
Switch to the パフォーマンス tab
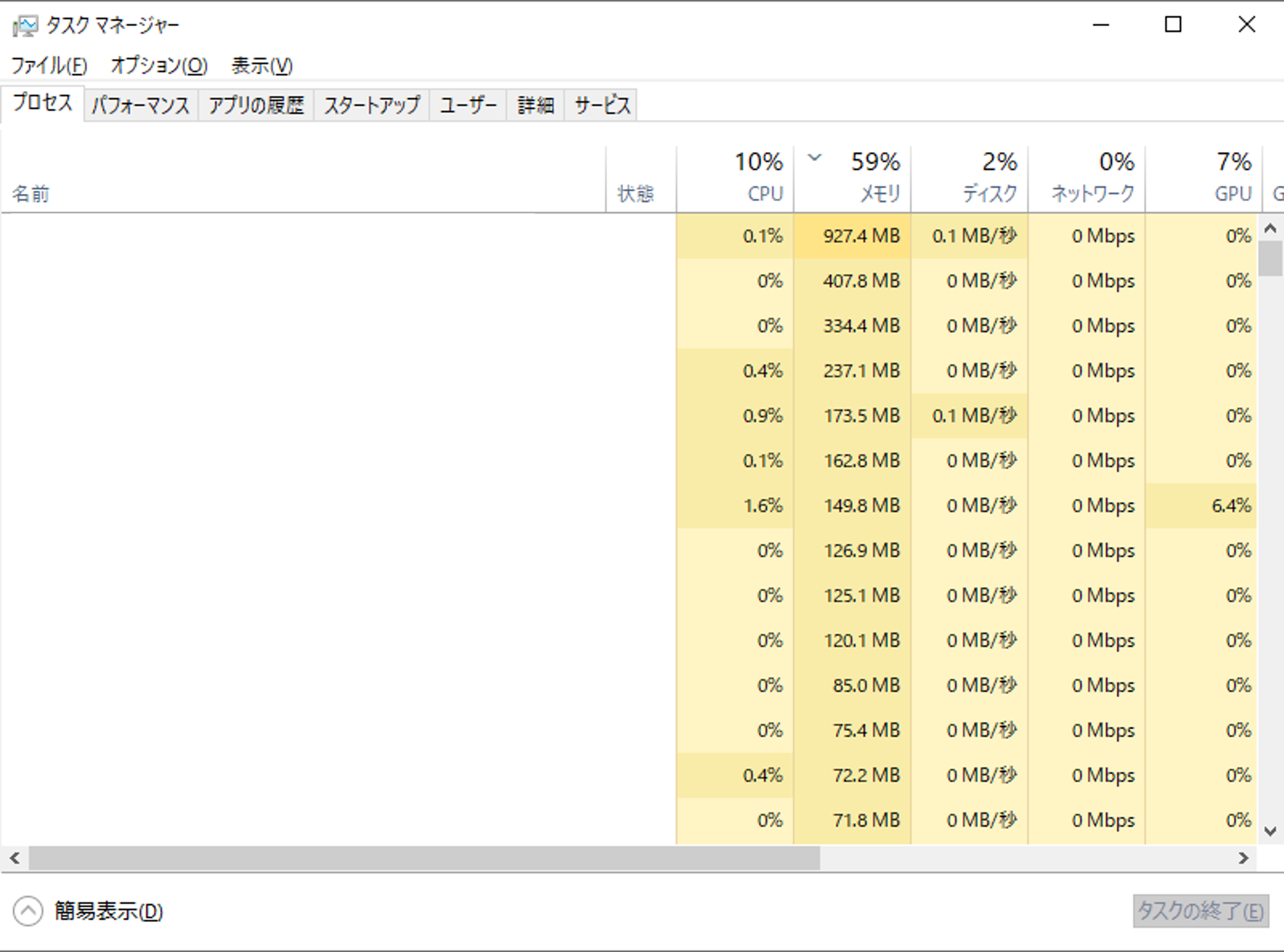141,106
